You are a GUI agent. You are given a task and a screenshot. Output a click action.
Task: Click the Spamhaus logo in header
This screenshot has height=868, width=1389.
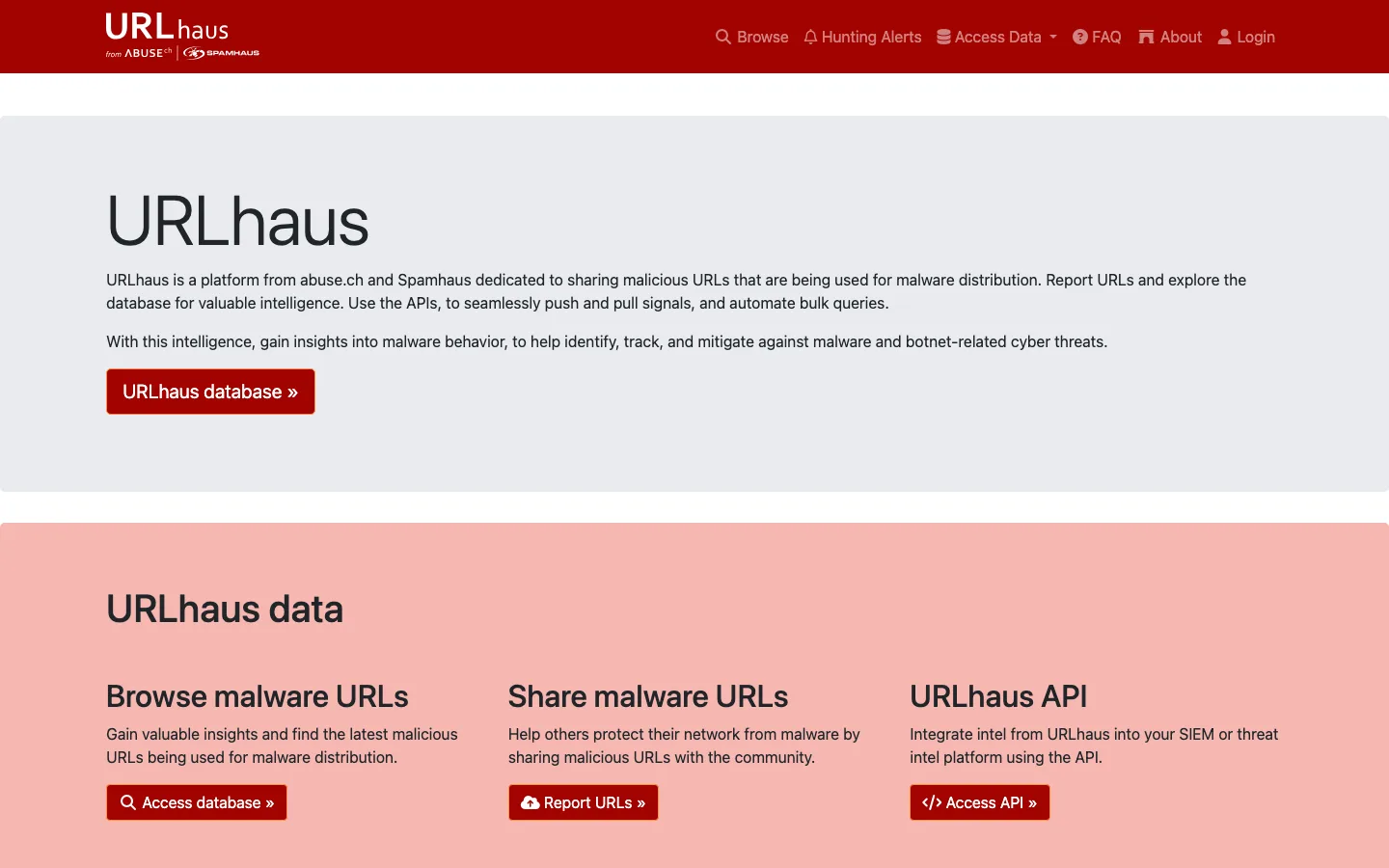222,53
